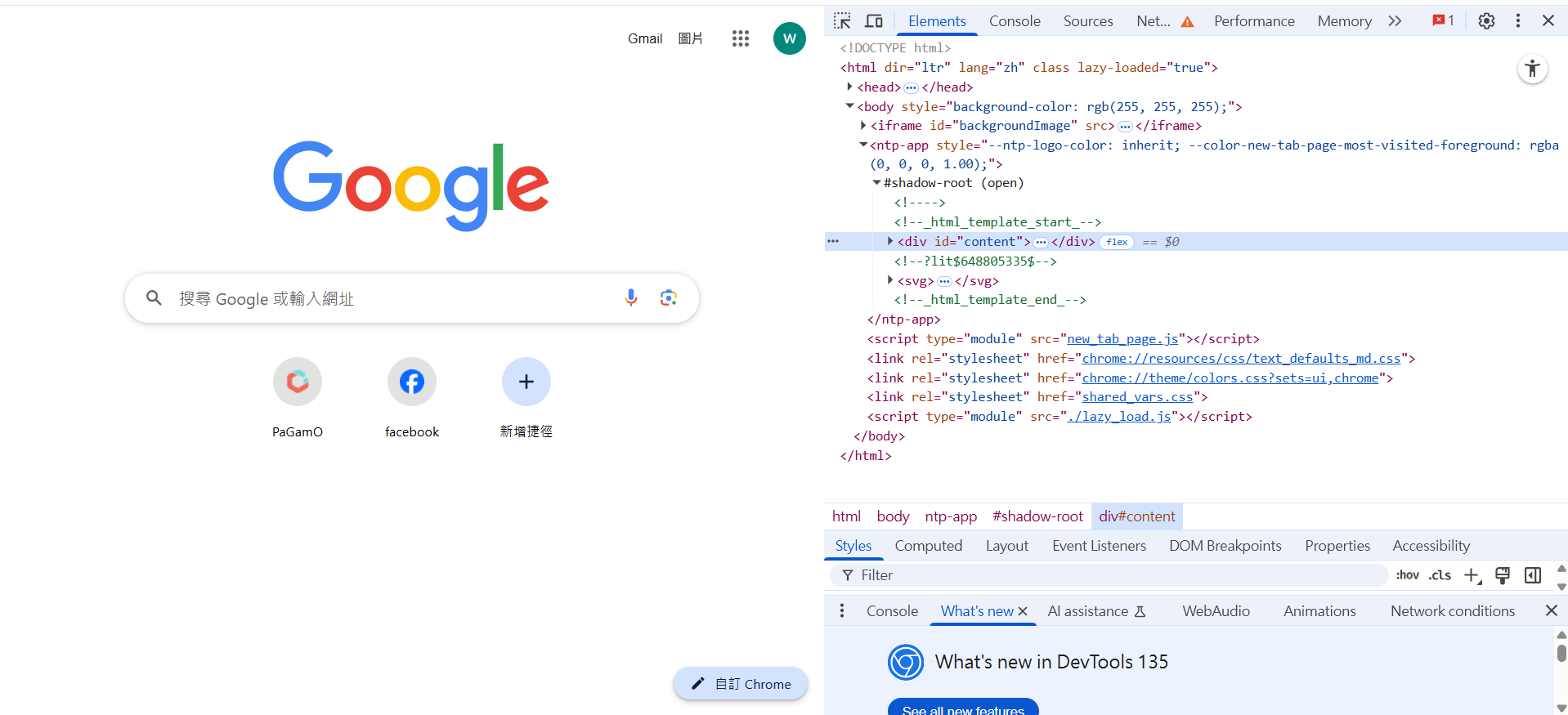Collapse the #shadow-root node

coord(876,183)
